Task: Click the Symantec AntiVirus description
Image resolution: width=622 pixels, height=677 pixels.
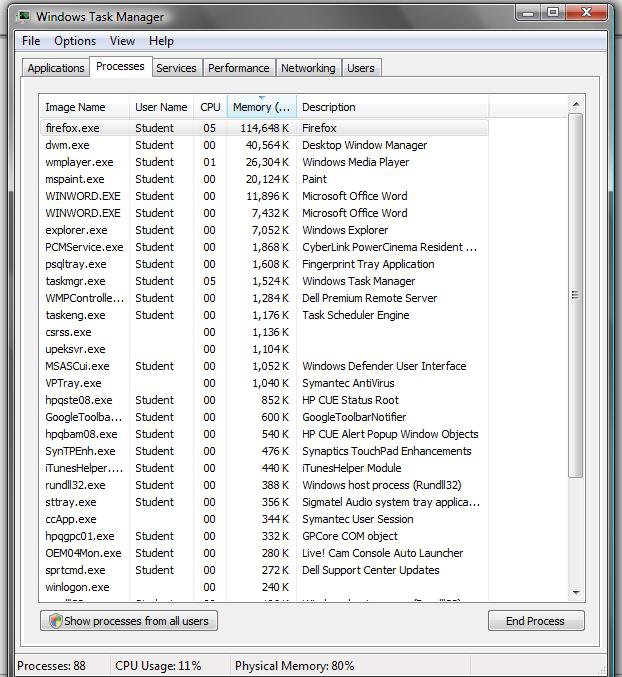Action: coord(348,383)
